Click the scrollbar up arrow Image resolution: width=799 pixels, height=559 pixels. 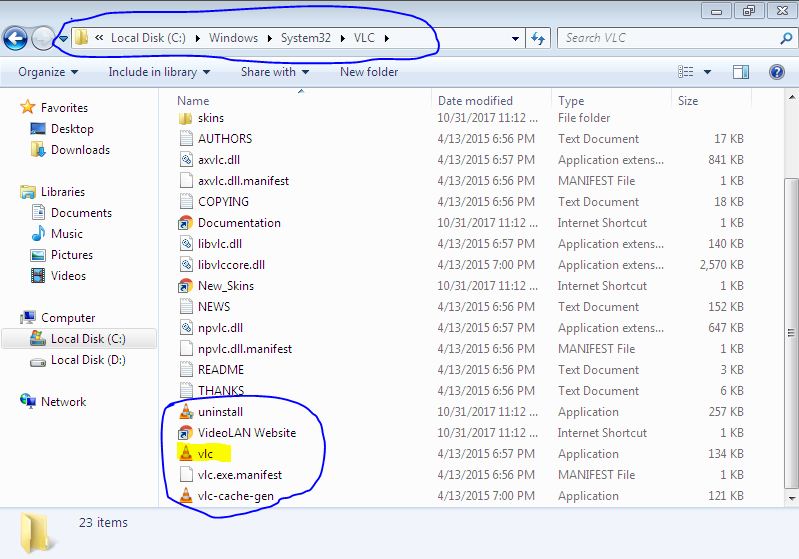[x=791, y=97]
